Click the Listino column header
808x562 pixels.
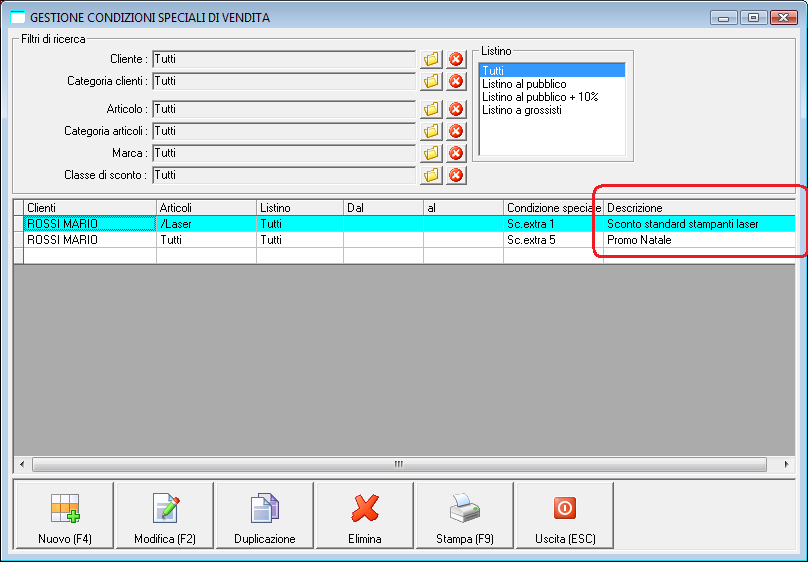pyautogui.click(x=300, y=208)
